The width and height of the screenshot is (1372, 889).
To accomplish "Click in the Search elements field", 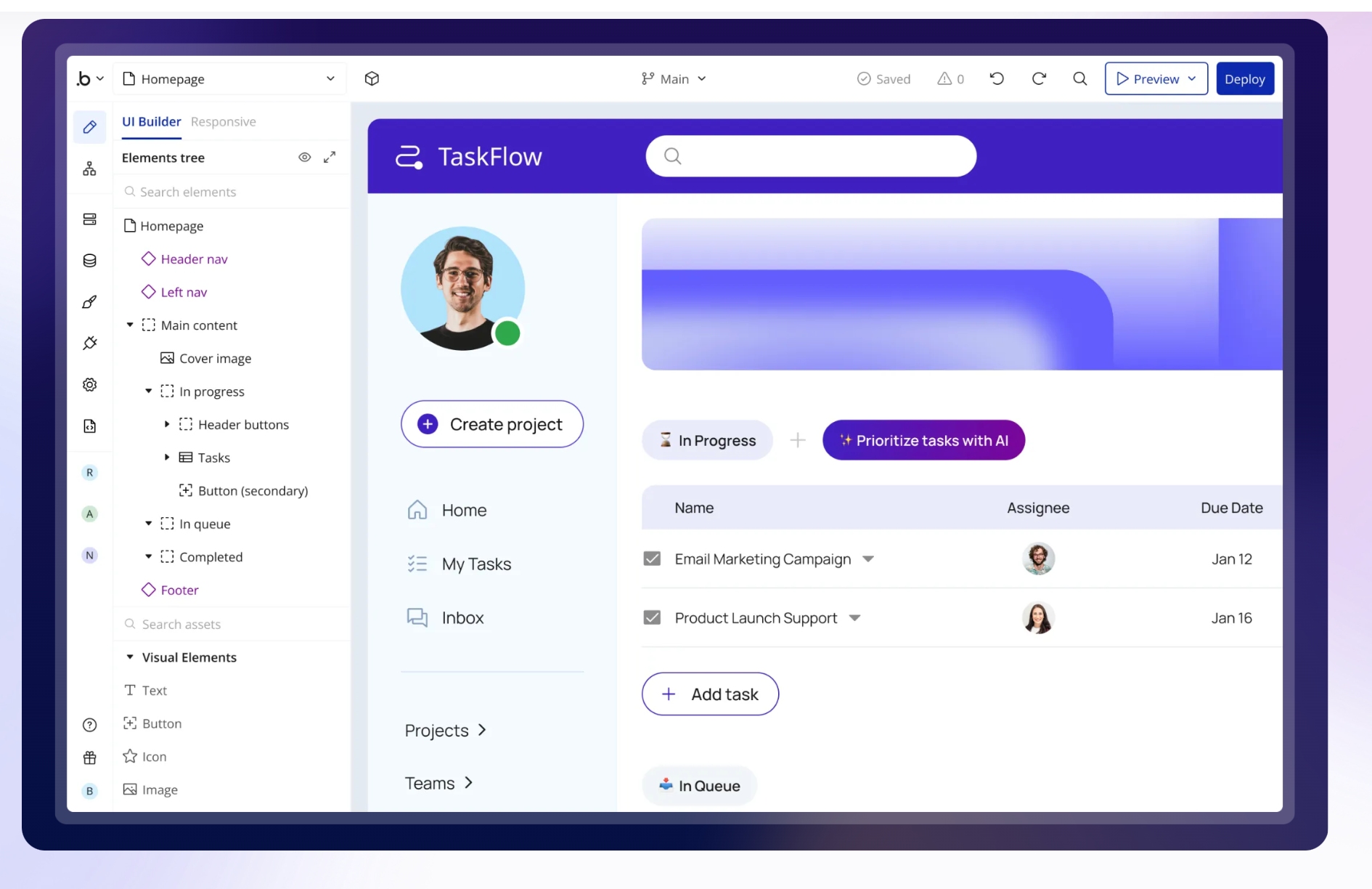I will click(232, 192).
